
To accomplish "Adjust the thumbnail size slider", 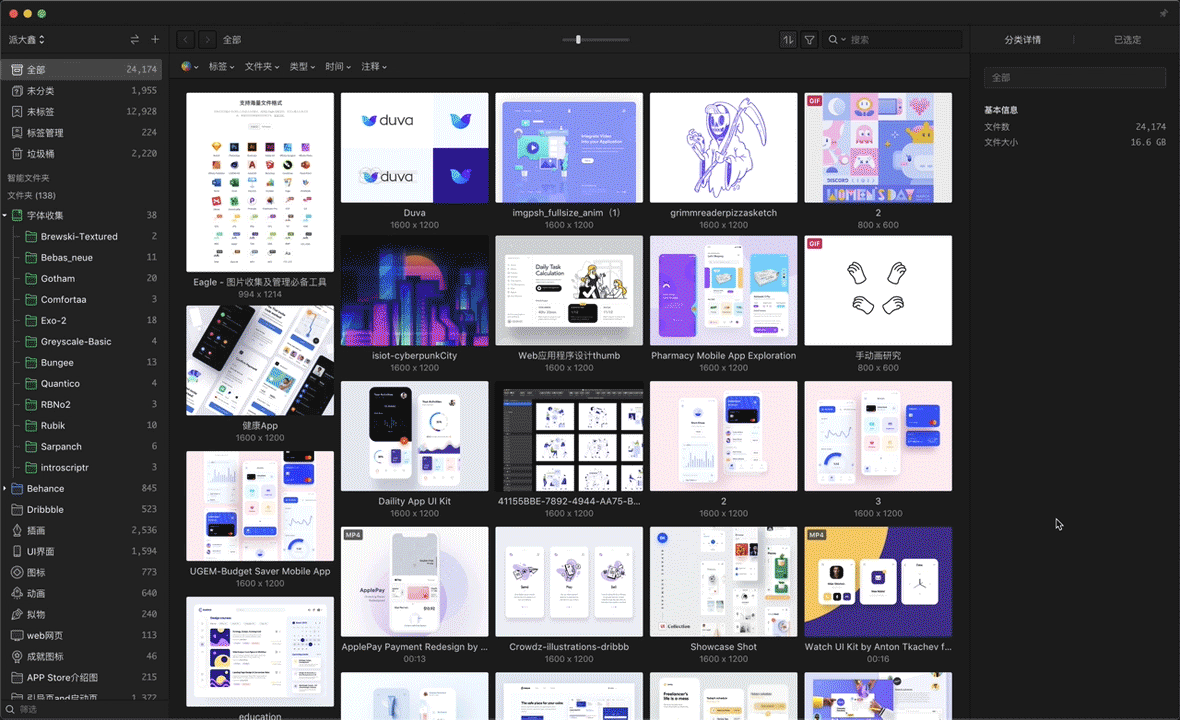I will tap(578, 39).
